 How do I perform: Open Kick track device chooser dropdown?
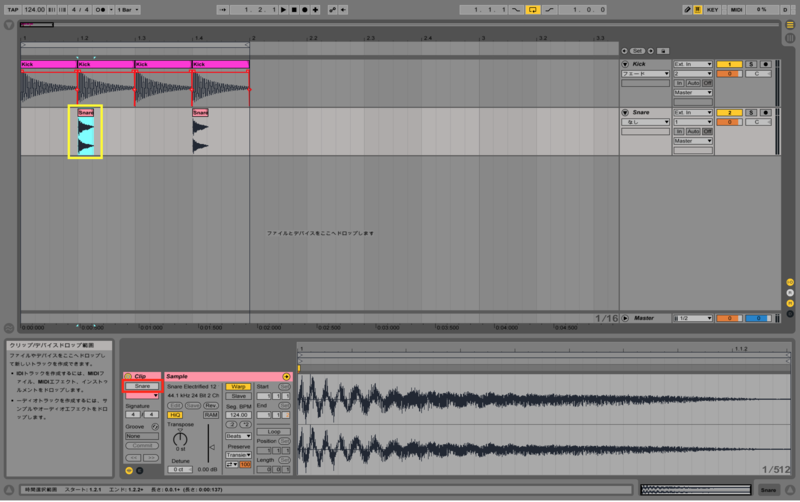645,74
